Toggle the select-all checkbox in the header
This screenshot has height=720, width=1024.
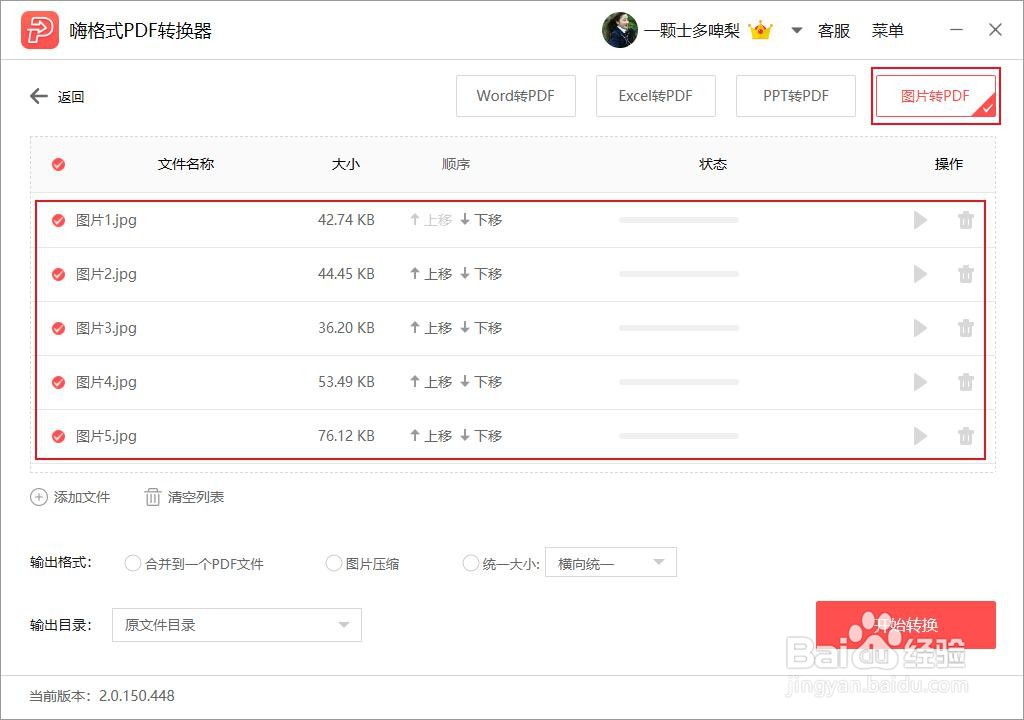point(57,163)
